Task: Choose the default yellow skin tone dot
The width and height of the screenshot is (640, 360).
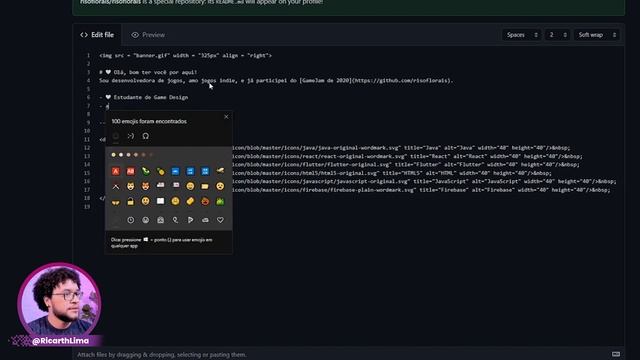Action: coord(113,155)
